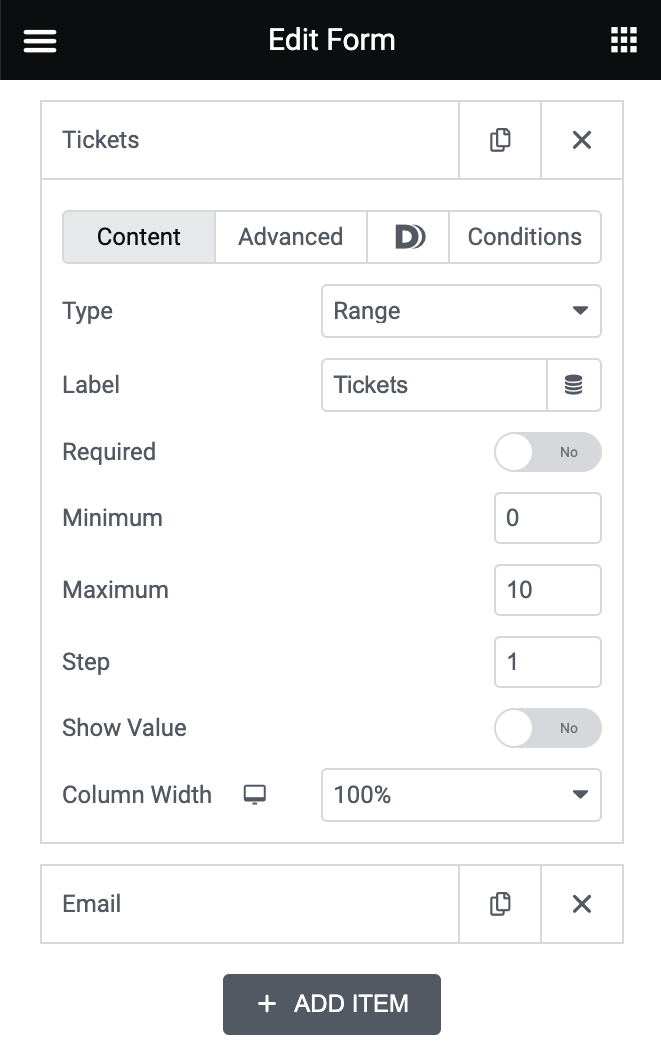Open the Conditions tab
The height and width of the screenshot is (1064, 661).
click(x=524, y=237)
